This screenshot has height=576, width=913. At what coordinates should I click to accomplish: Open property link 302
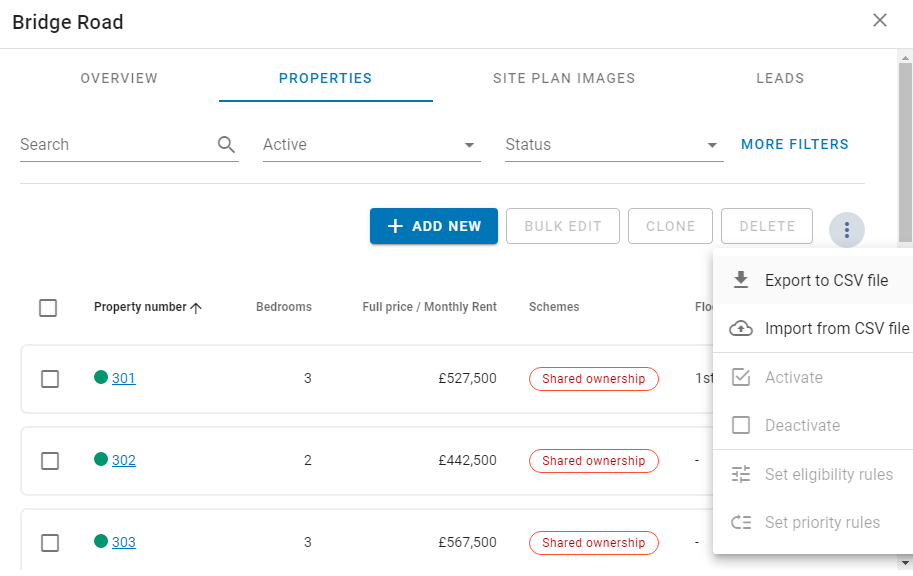(x=123, y=460)
